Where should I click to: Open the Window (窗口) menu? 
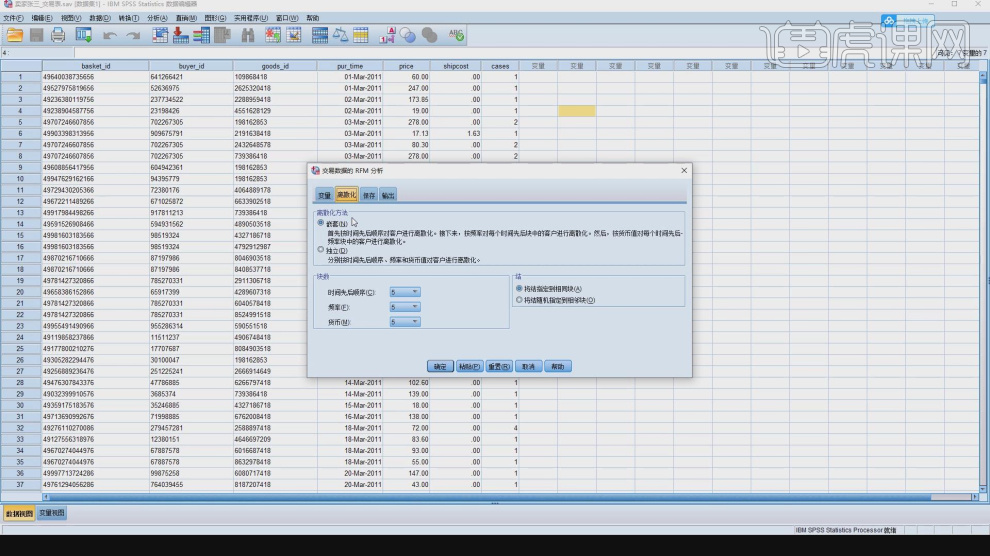pos(287,18)
